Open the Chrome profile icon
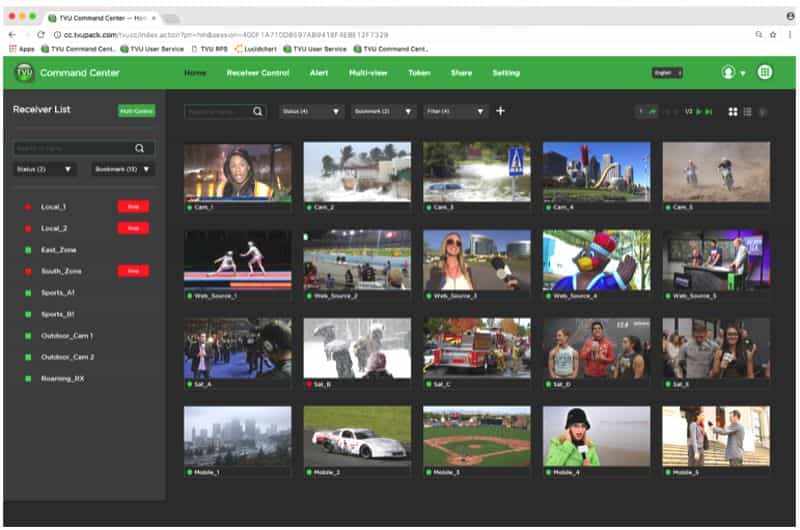 [790, 16]
